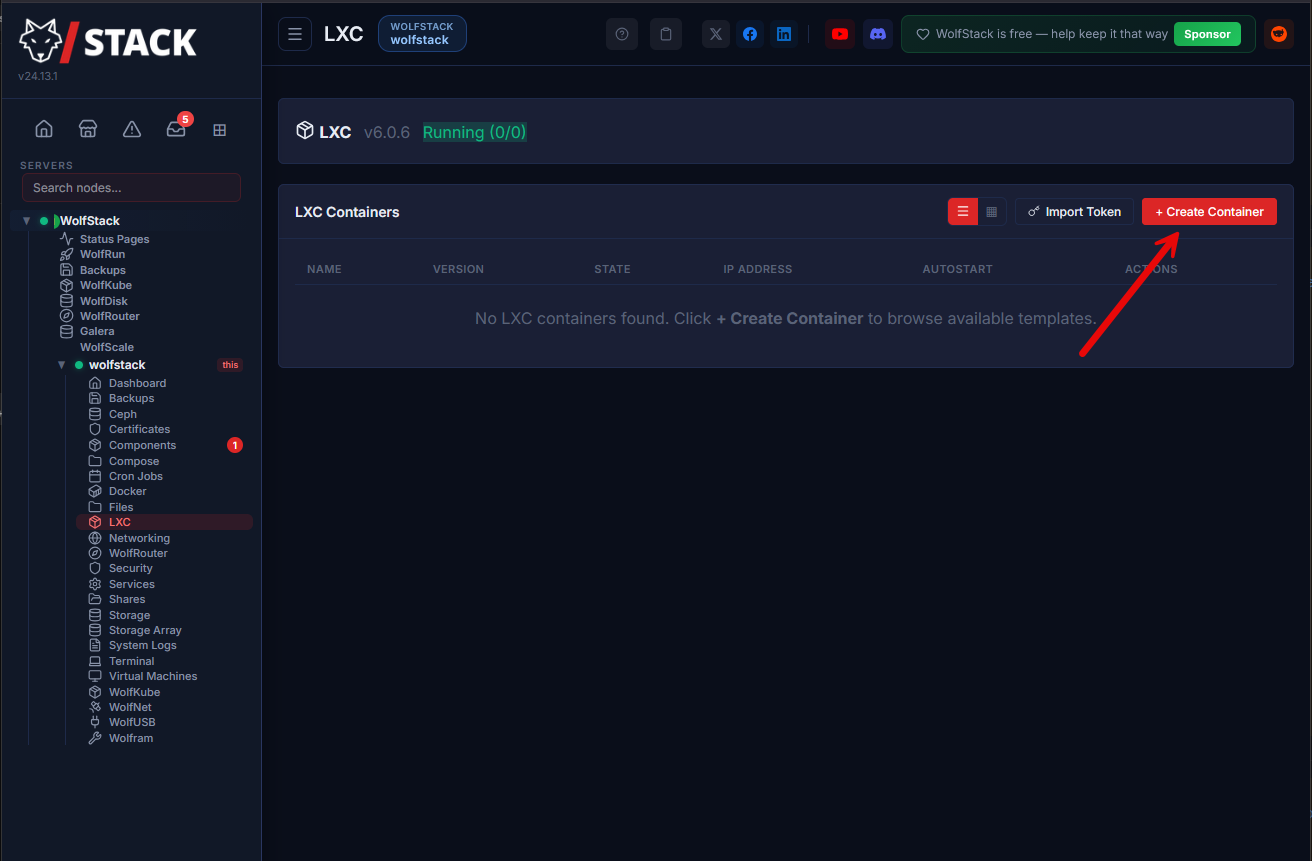
Task: Open Security in node menu
Action: (x=130, y=568)
